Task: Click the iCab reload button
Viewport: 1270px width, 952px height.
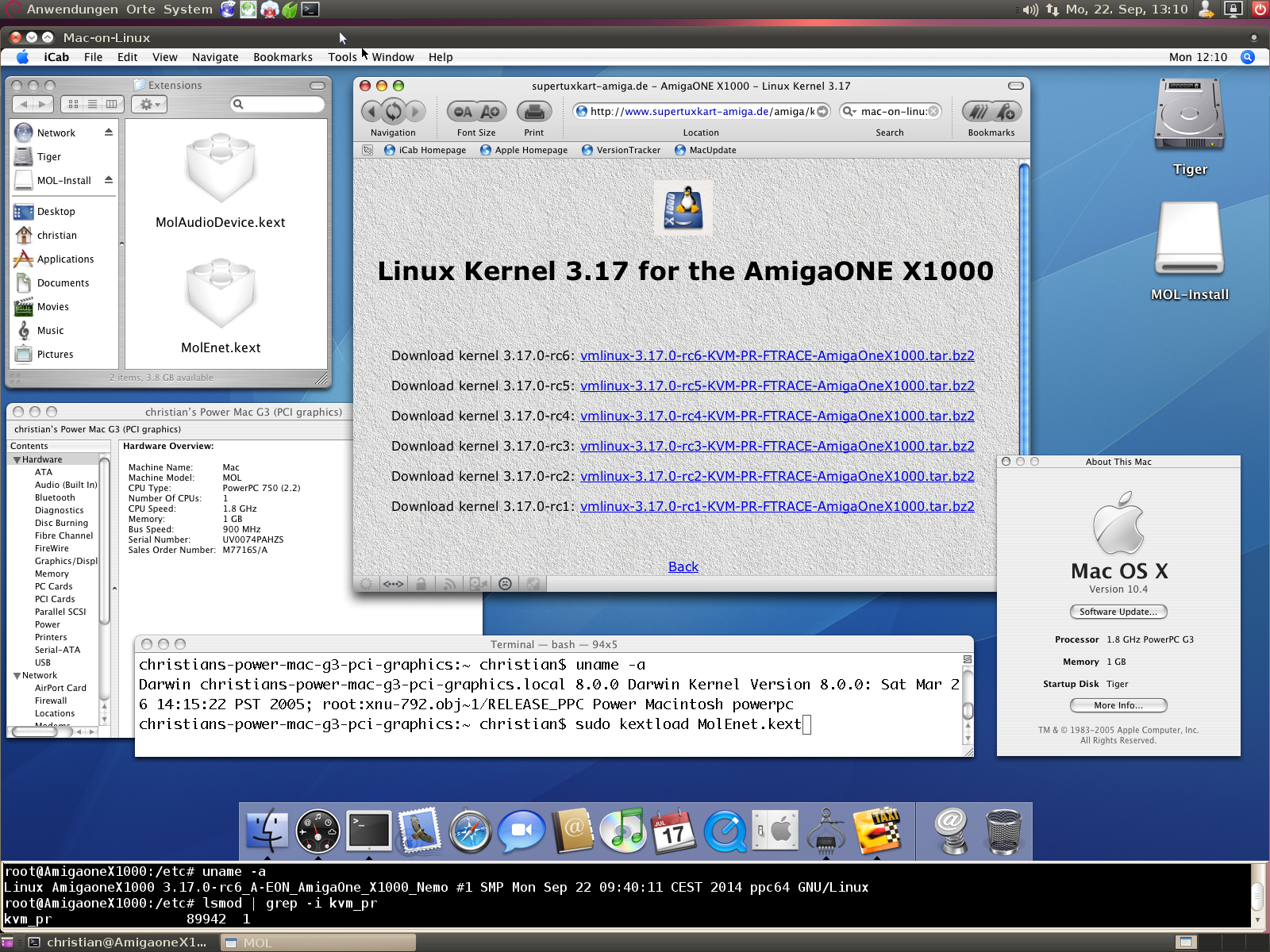Action: pyautogui.click(x=393, y=112)
